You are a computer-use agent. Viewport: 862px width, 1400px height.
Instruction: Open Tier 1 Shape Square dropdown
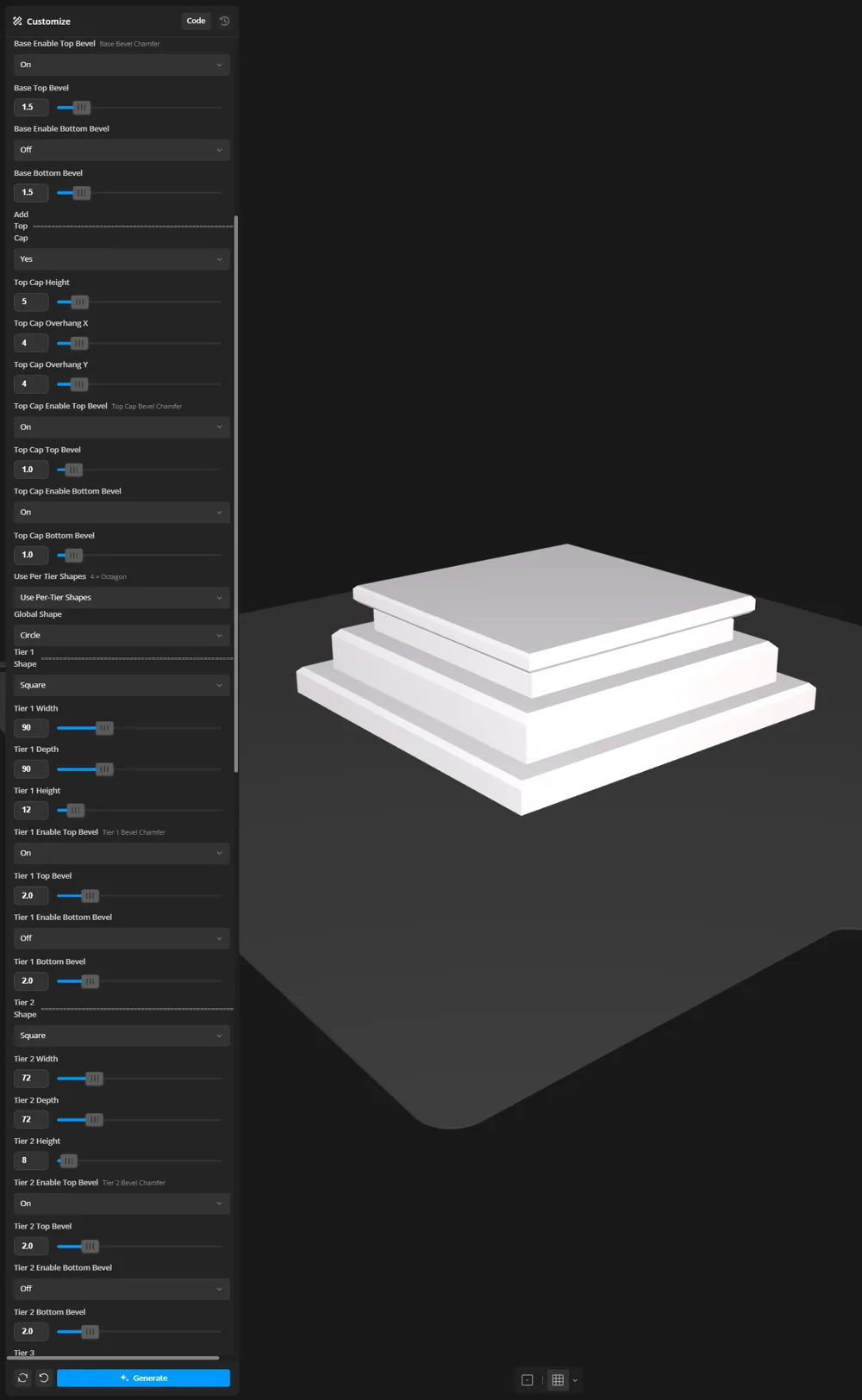click(x=122, y=686)
